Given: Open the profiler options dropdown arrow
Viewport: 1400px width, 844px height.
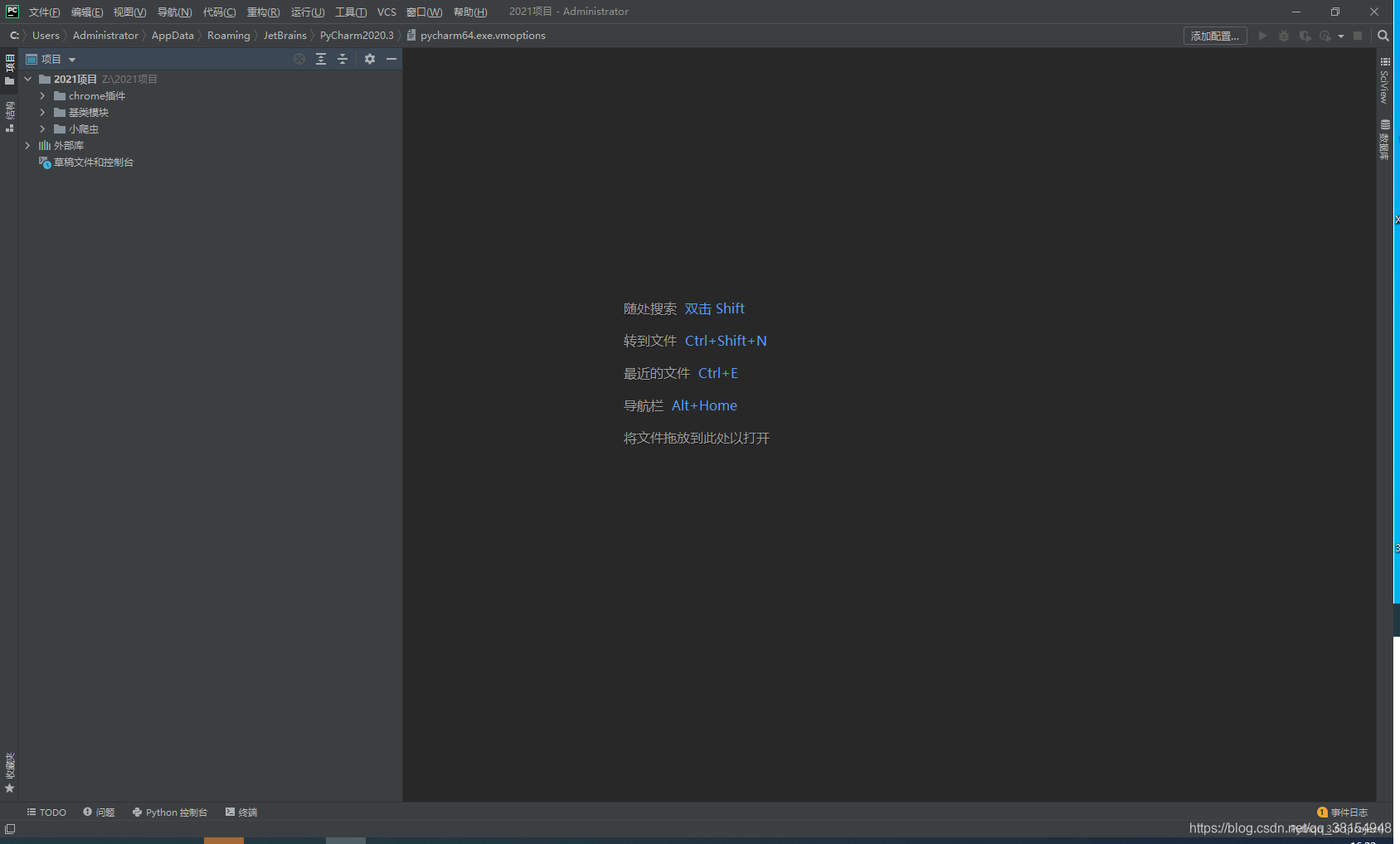Looking at the screenshot, I should point(1341,36).
